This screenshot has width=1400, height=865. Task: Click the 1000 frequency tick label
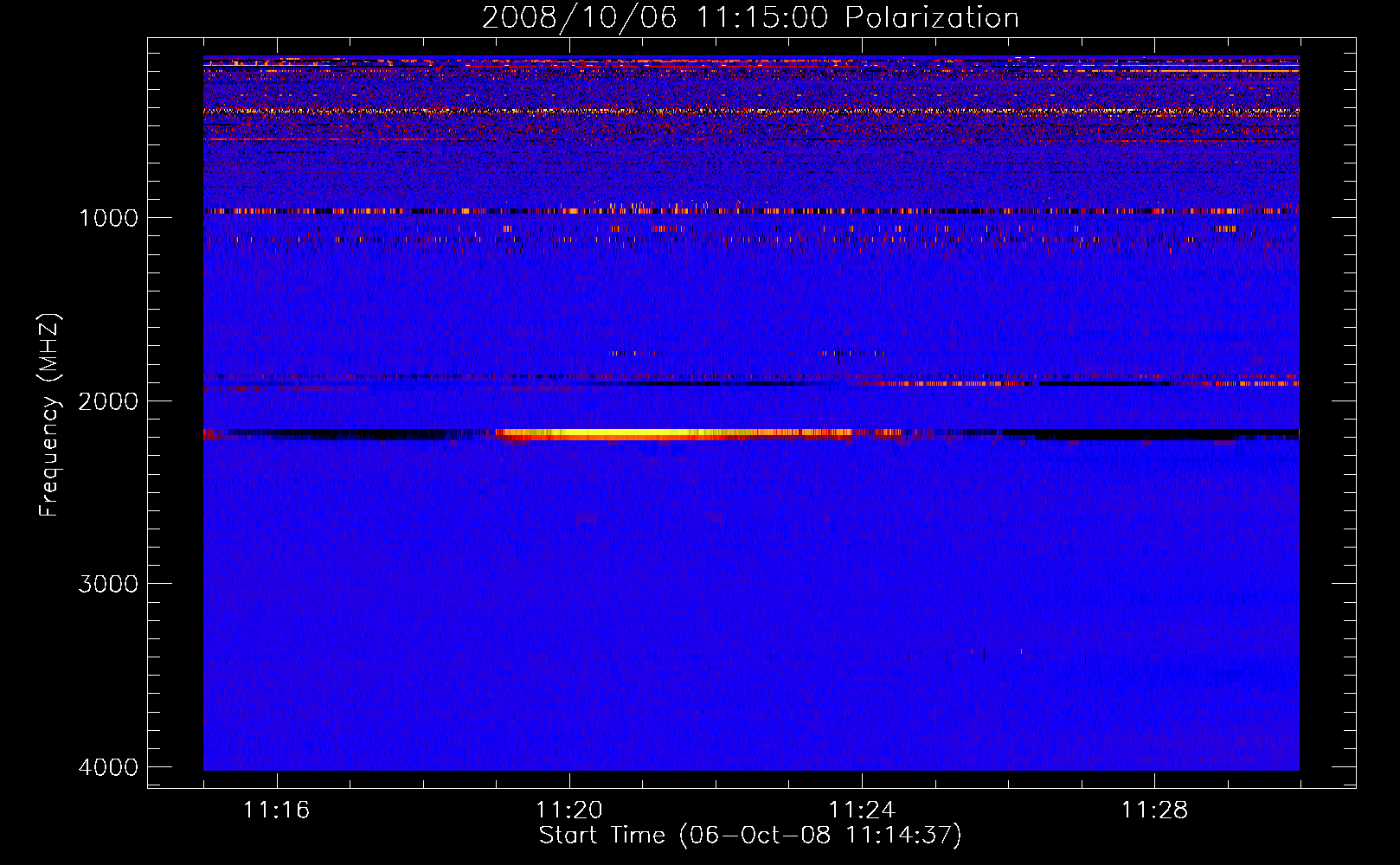(108, 218)
